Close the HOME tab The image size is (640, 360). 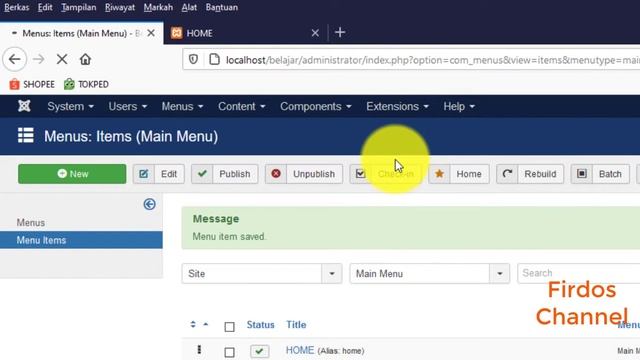[315, 33]
